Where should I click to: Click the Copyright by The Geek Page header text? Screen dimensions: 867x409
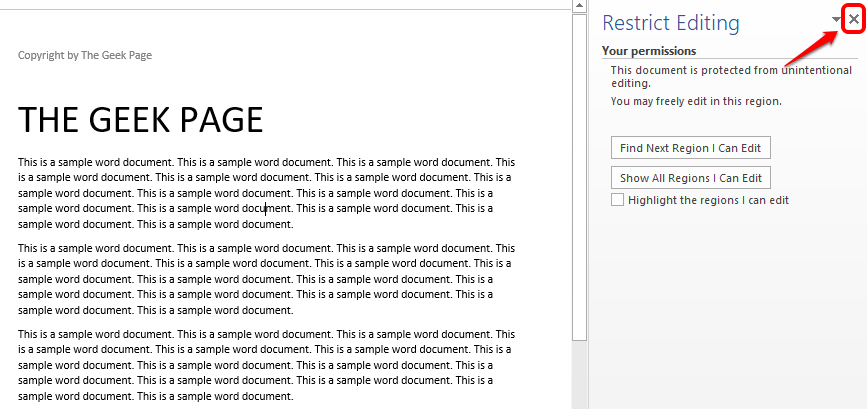(85, 55)
